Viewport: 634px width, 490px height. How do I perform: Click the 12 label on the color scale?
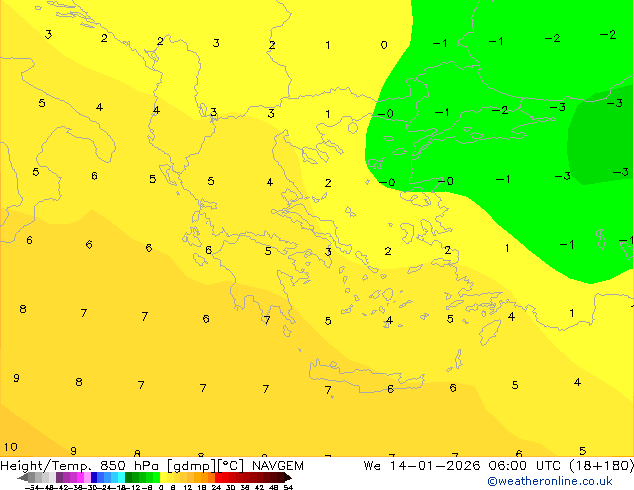click(188, 488)
